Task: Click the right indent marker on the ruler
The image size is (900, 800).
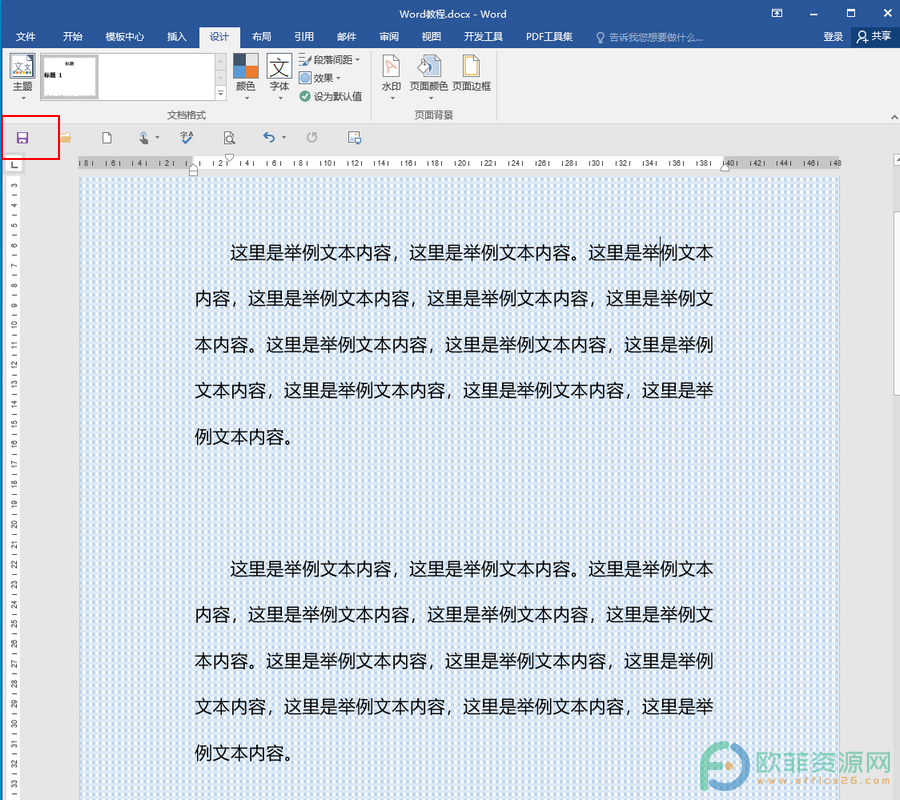Action: click(725, 168)
